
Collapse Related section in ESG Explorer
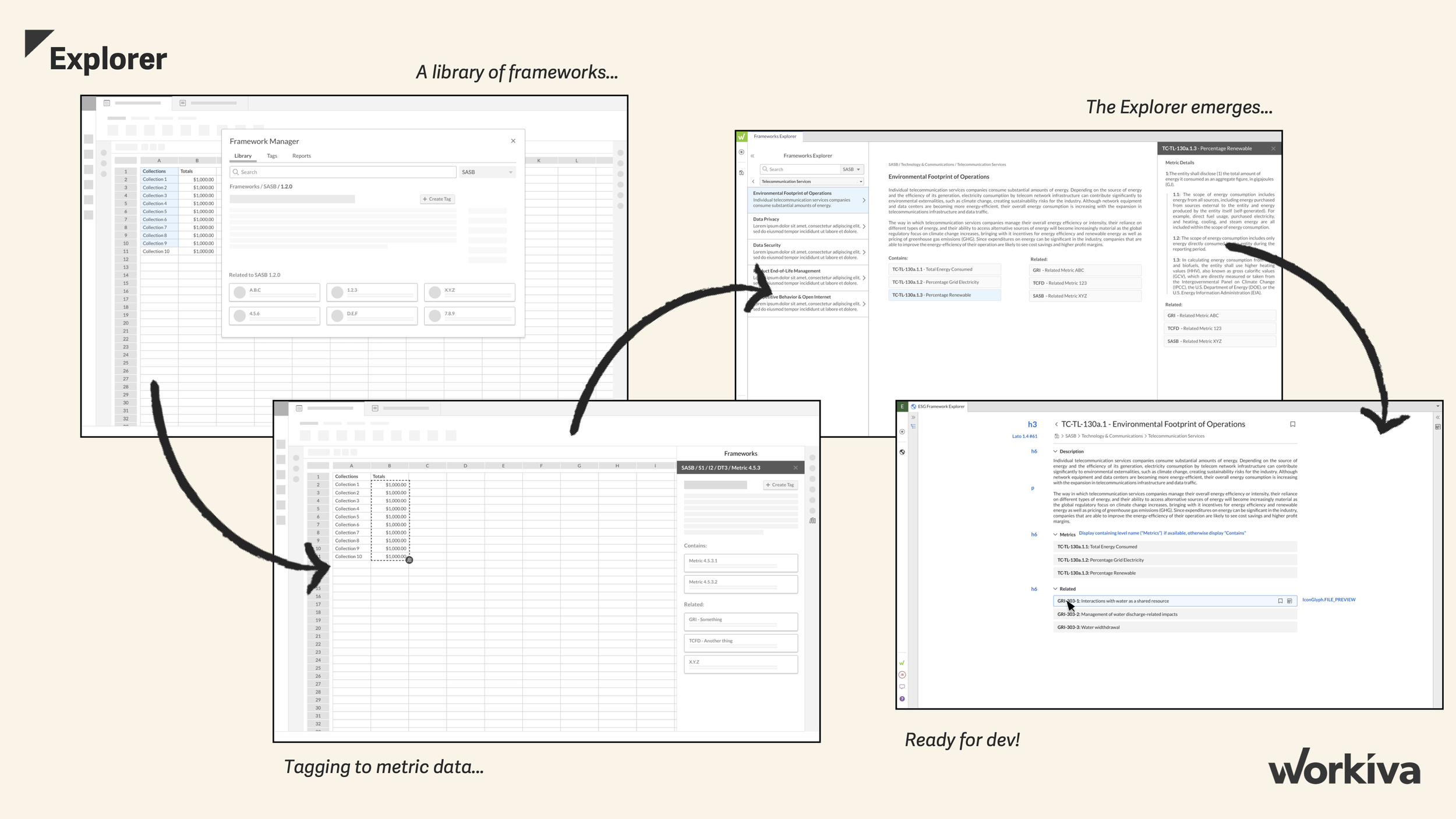tap(1055, 589)
